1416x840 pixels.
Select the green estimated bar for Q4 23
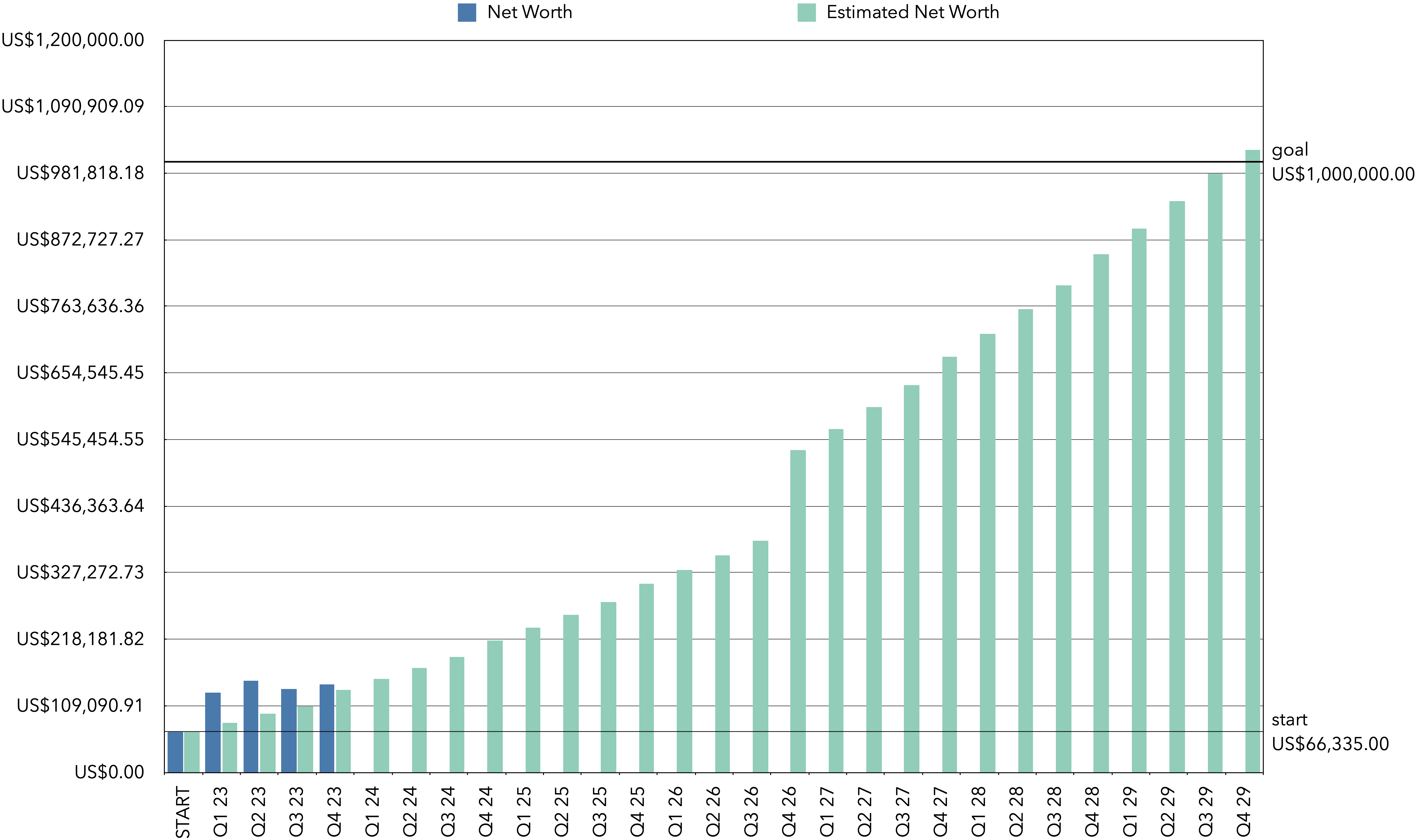click(x=344, y=731)
